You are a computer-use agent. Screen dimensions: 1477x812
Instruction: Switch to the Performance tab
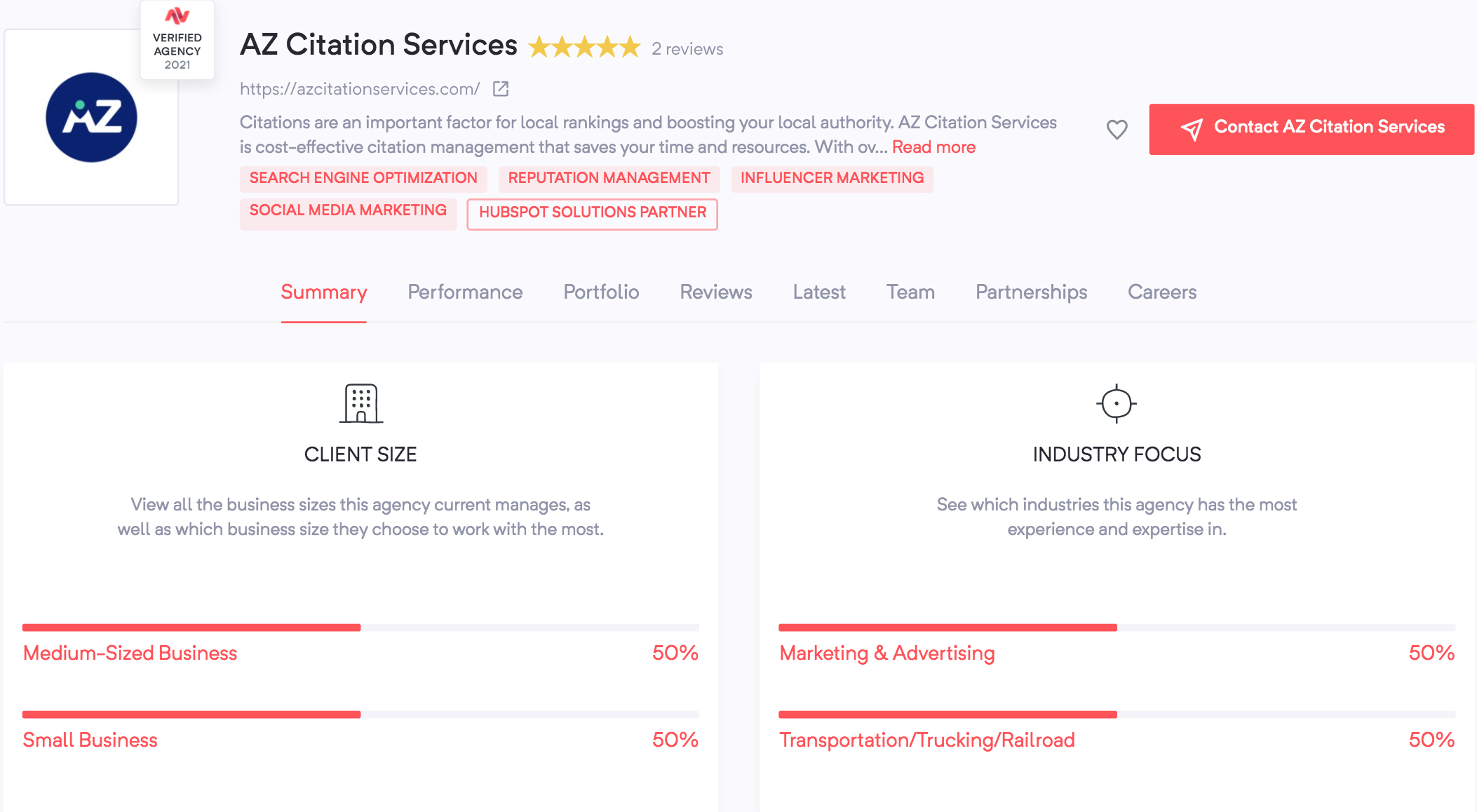pyautogui.click(x=465, y=292)
